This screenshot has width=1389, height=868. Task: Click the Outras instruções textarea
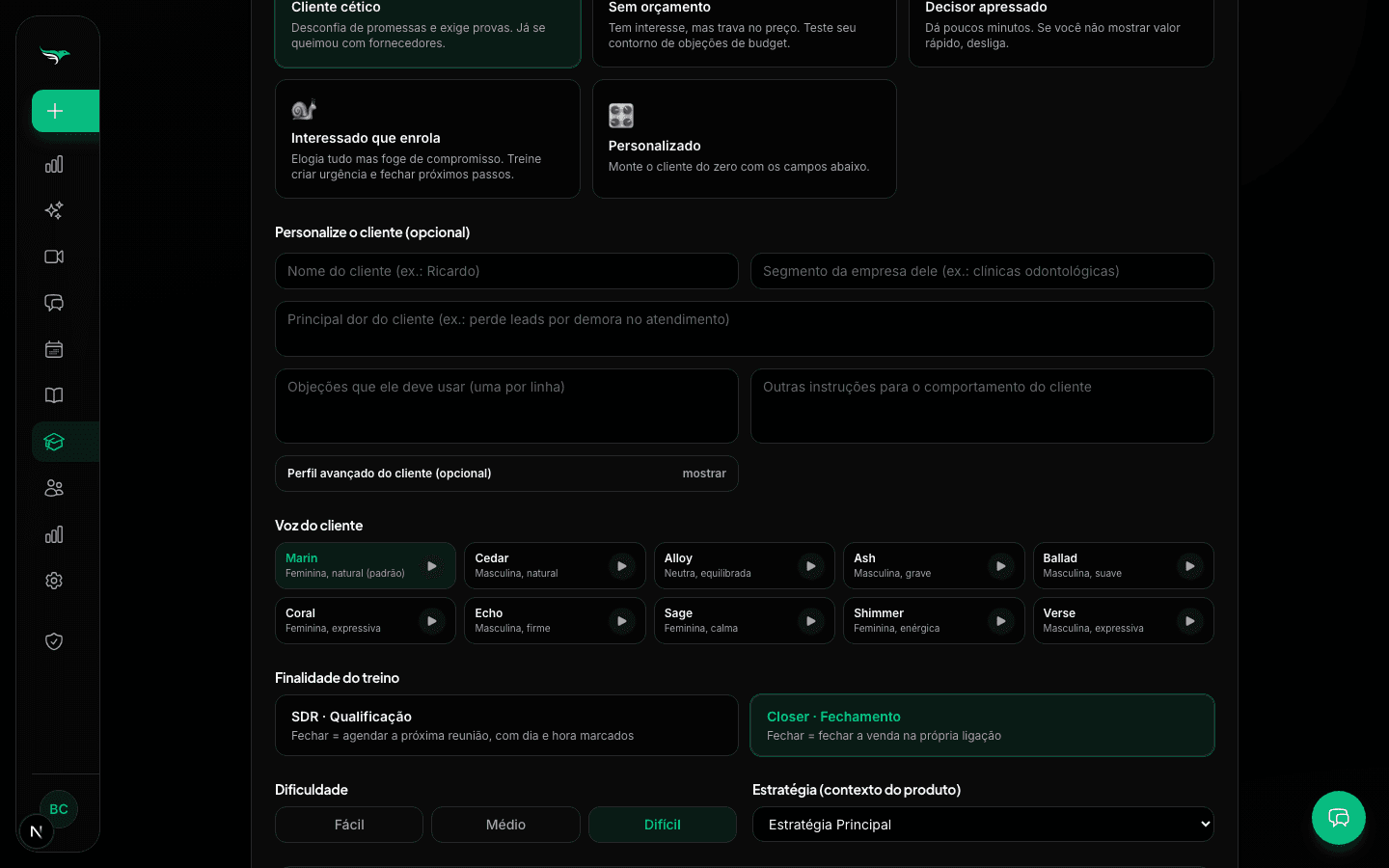[982, 406]
